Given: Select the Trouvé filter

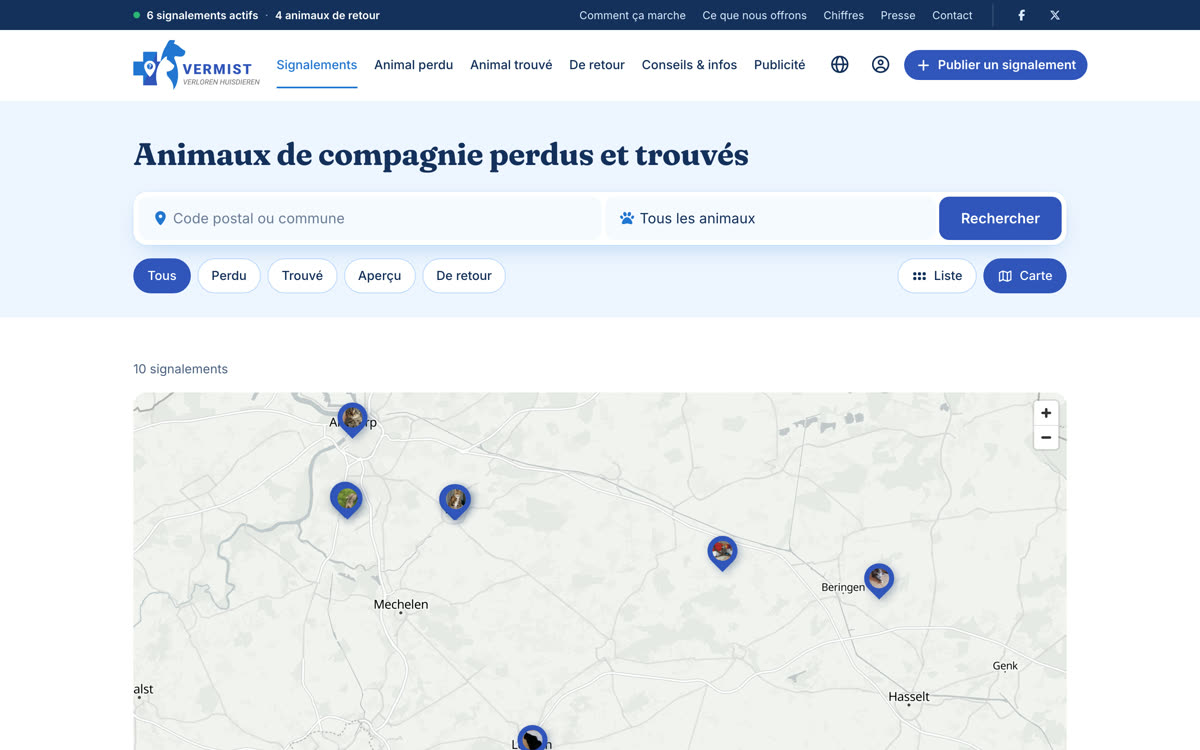Looking at the screenshot, I should click(302, 276).
